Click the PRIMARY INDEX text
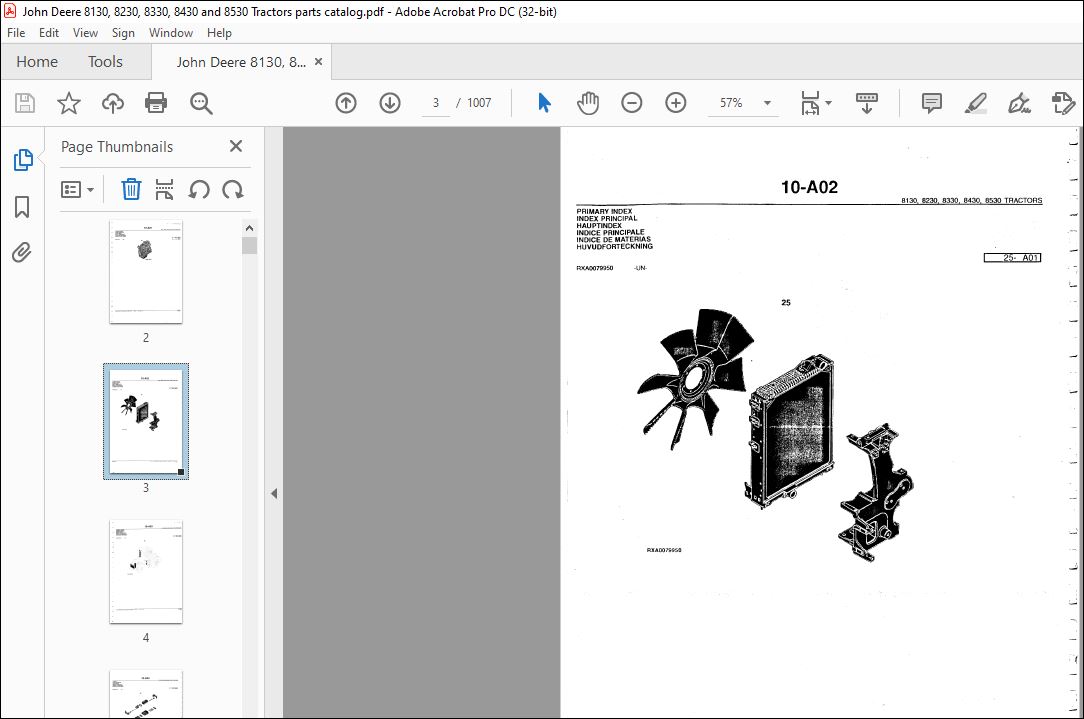Viewport: 1084px width, 719px height. point(604,212)
